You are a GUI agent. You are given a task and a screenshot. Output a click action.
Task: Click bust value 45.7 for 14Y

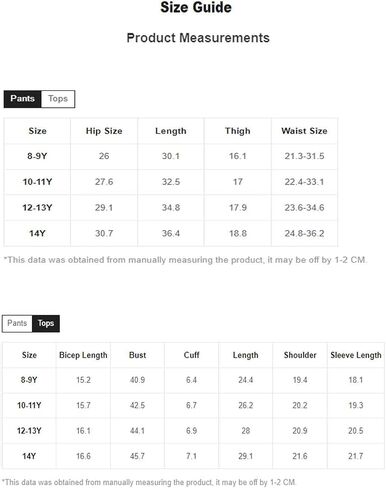tap(137, 456)
